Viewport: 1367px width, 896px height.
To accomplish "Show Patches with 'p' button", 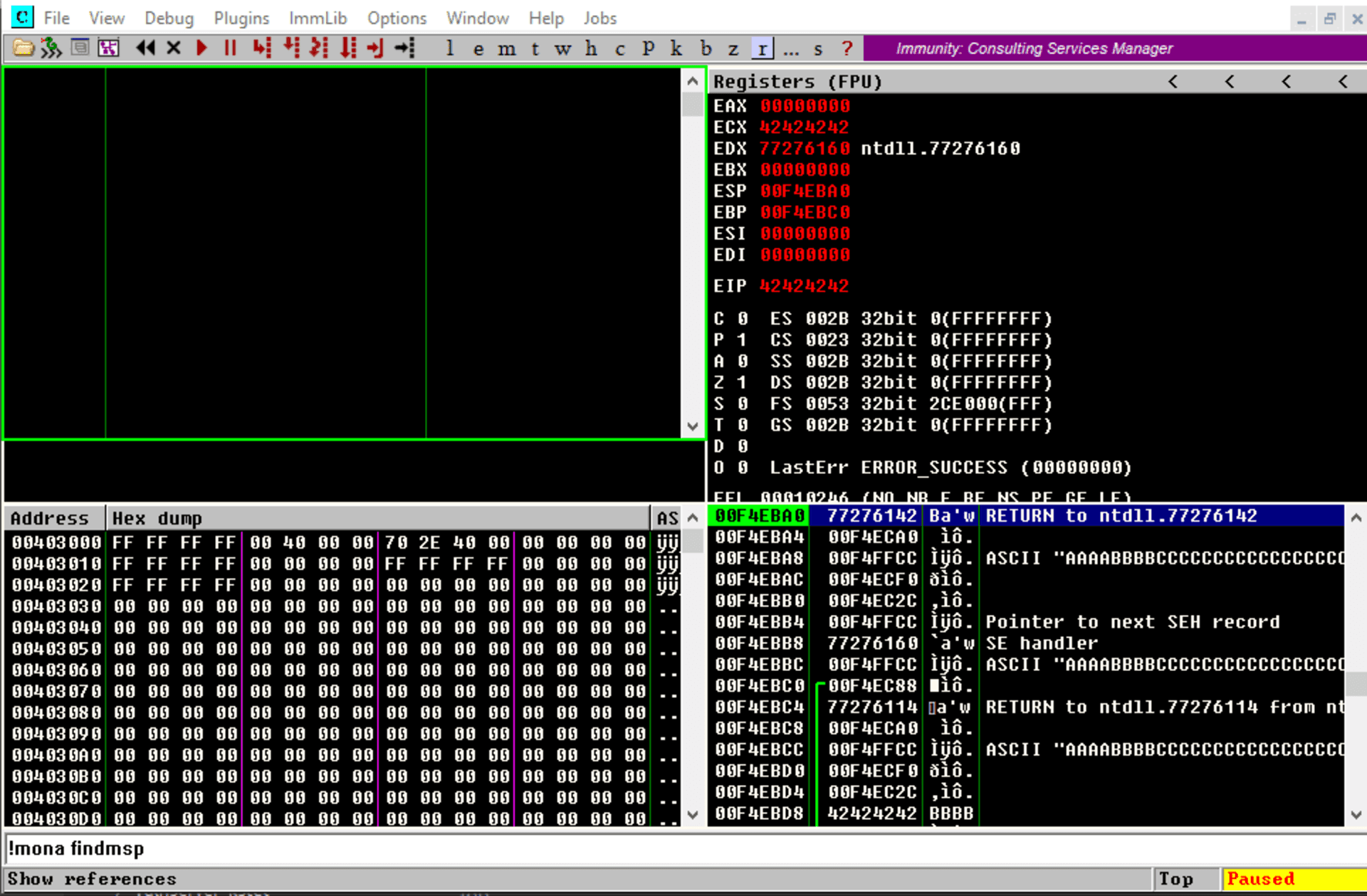I will [648, 48].
